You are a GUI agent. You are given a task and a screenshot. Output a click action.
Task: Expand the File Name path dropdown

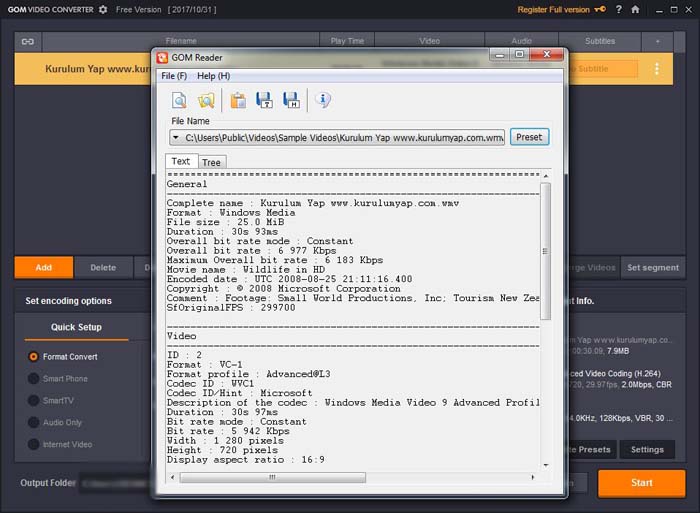pos(176,138)
